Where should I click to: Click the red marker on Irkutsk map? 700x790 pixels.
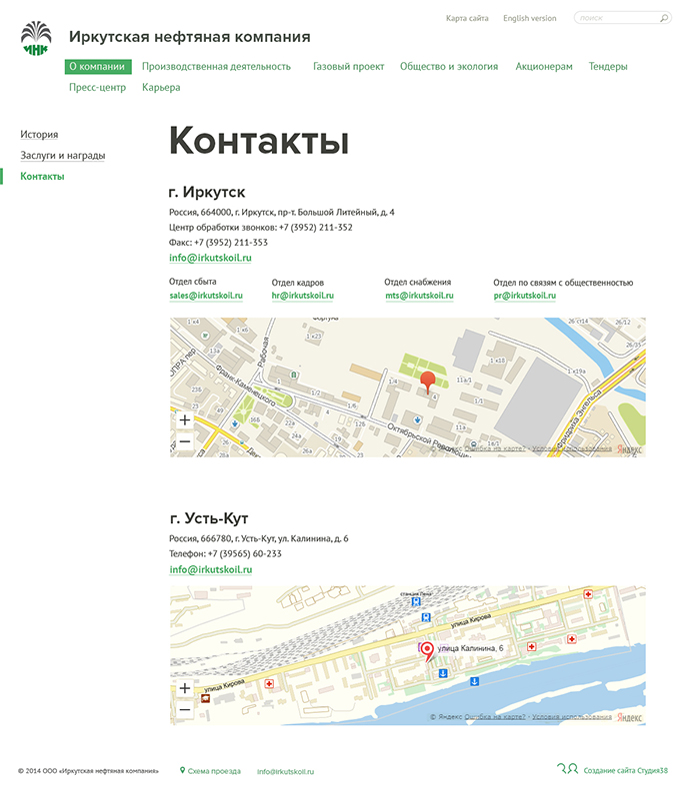(427, 381)
